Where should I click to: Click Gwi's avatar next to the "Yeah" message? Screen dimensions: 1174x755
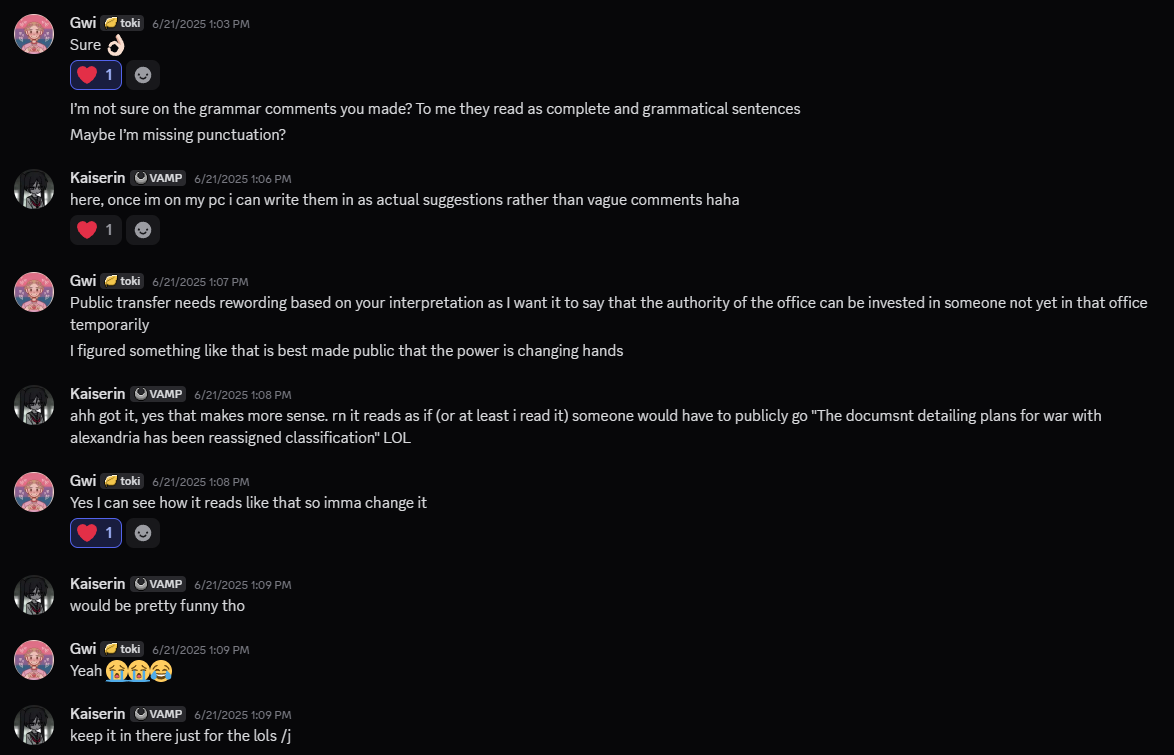point(34,660)
